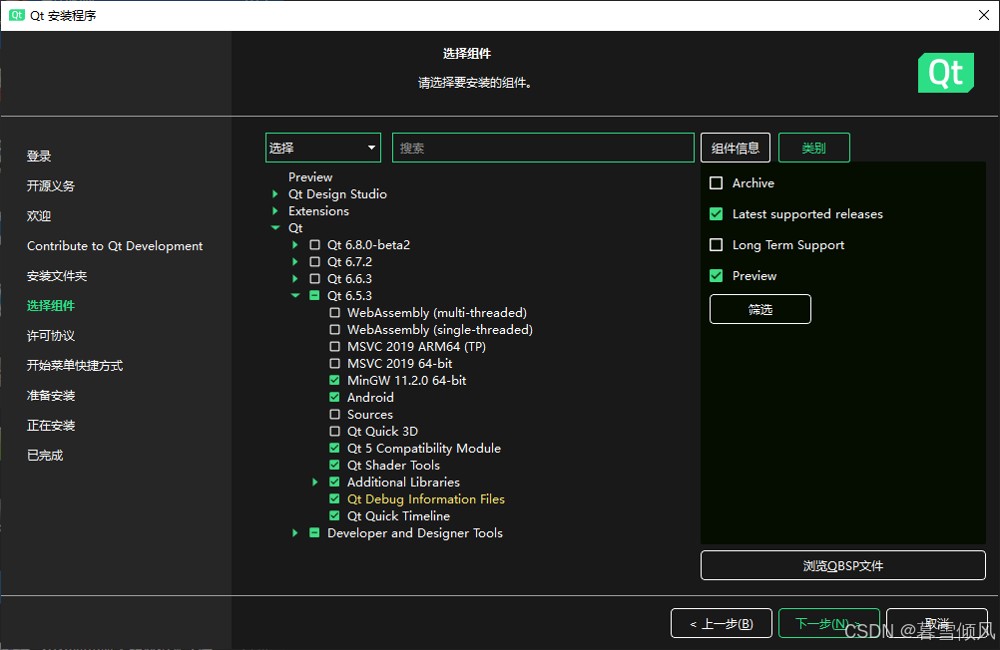Screen dimensions: 1000x650
Task: Uncheck Qt Quick Timeline
Action: (334, 515)
